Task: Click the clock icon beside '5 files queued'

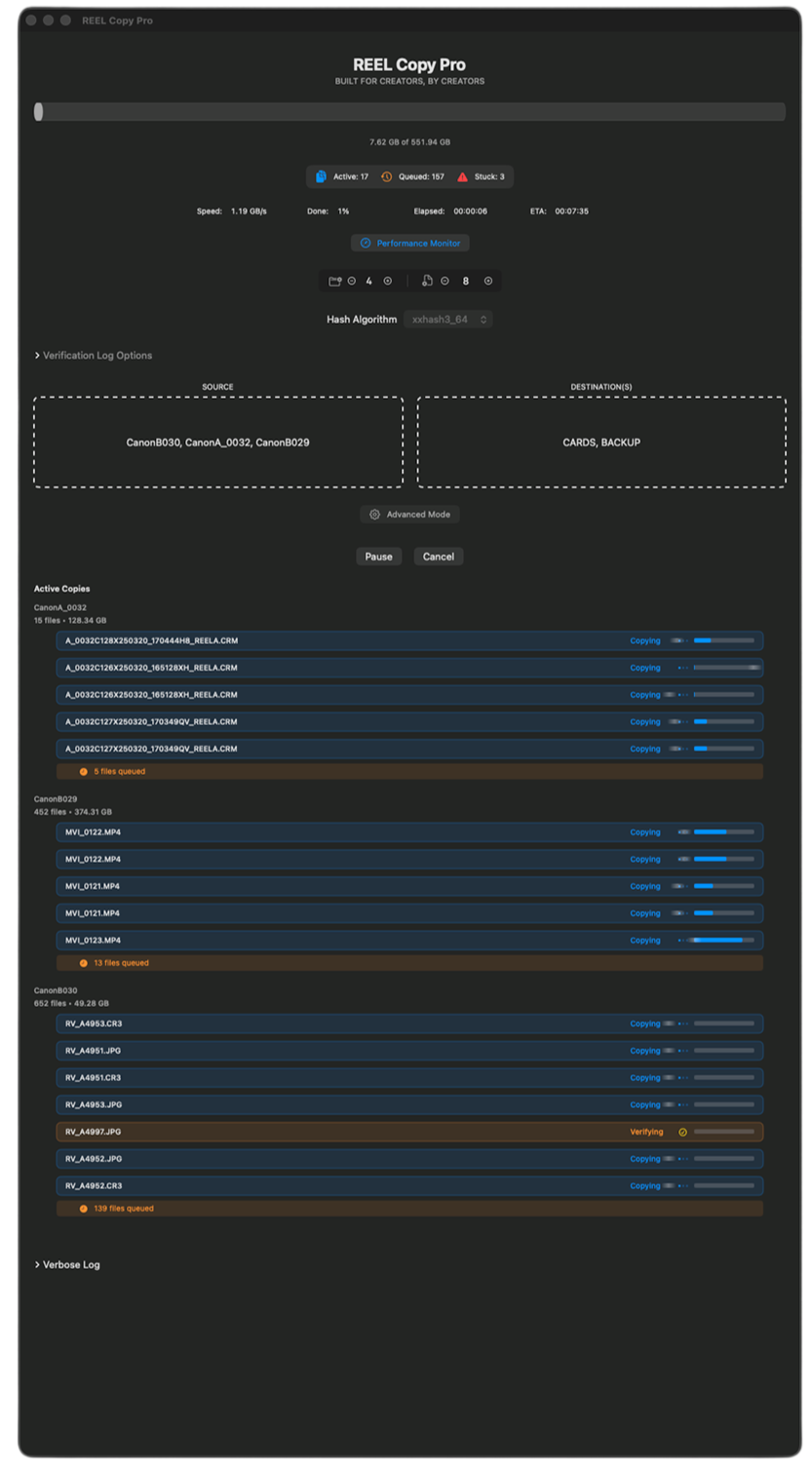Action: tap(84, 771)
